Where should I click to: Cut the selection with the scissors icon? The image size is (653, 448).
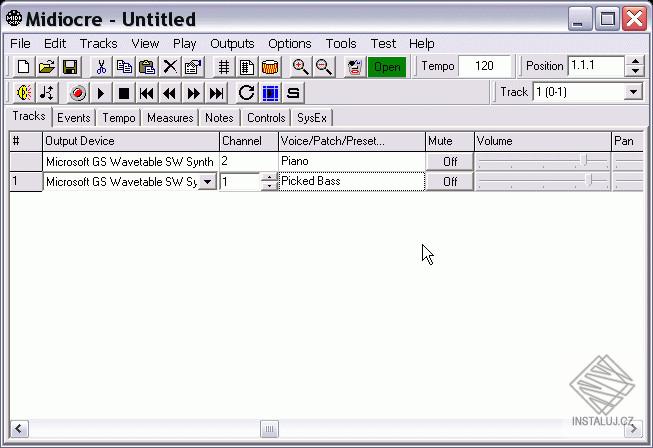point(101,67)
